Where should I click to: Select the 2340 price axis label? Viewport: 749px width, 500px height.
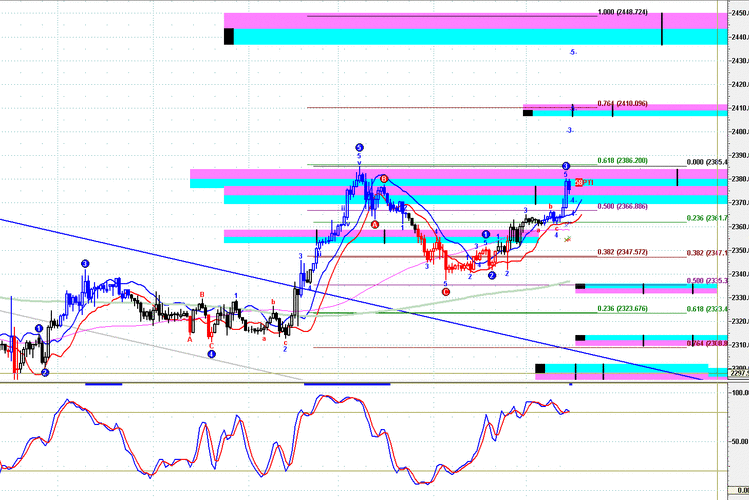tap(739, 274)
